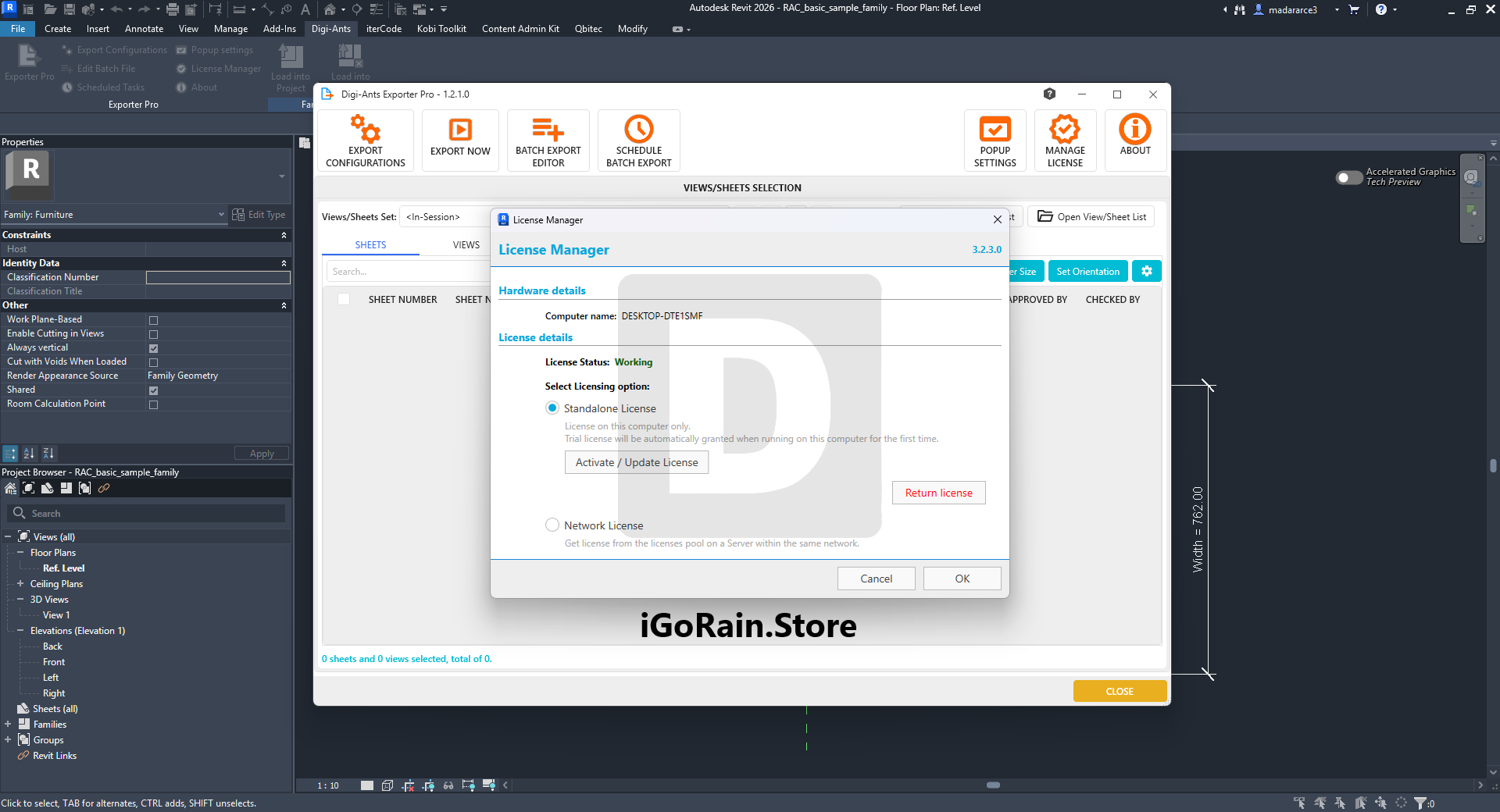Click the Project Browser Search field

coord(147,513)
